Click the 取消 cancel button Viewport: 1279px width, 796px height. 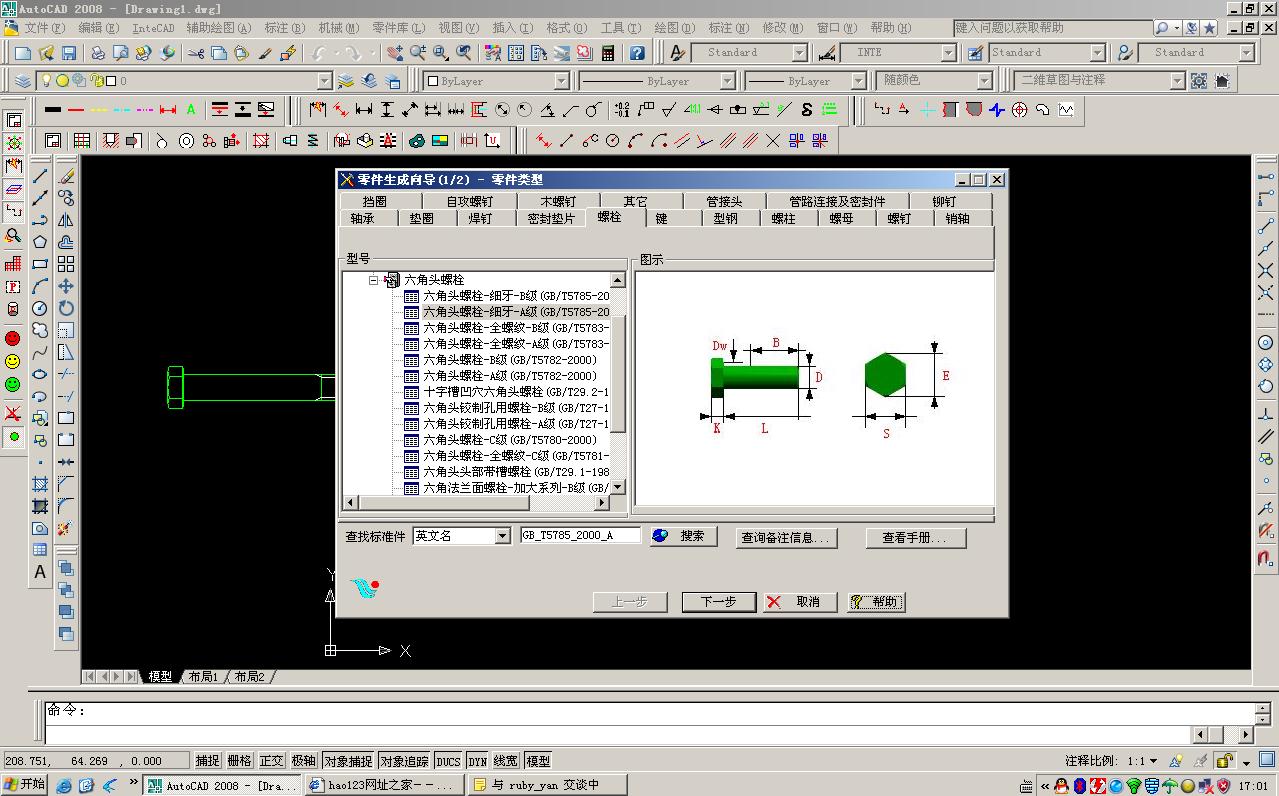(x=801, y=602)
